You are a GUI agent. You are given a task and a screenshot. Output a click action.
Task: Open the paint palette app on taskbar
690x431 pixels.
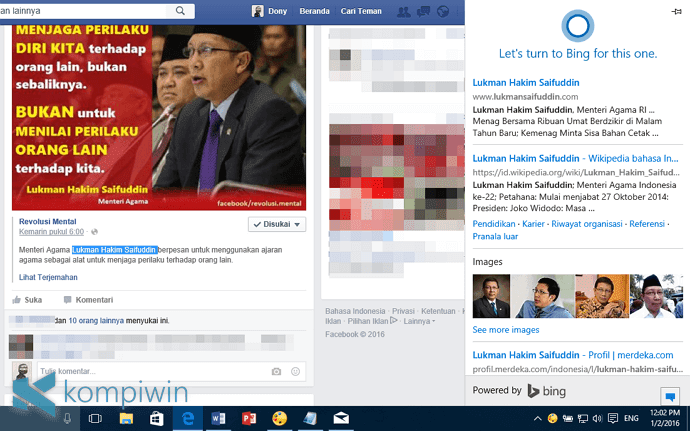point(279,418)
